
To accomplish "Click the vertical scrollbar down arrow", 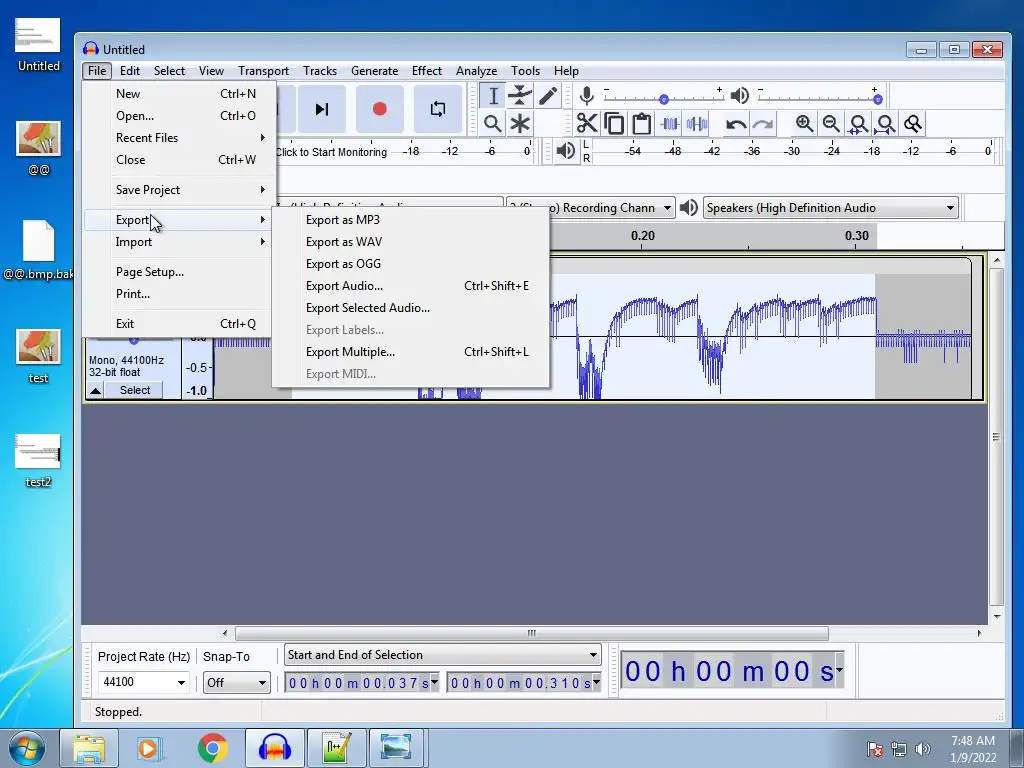I will tap(997, 616).
